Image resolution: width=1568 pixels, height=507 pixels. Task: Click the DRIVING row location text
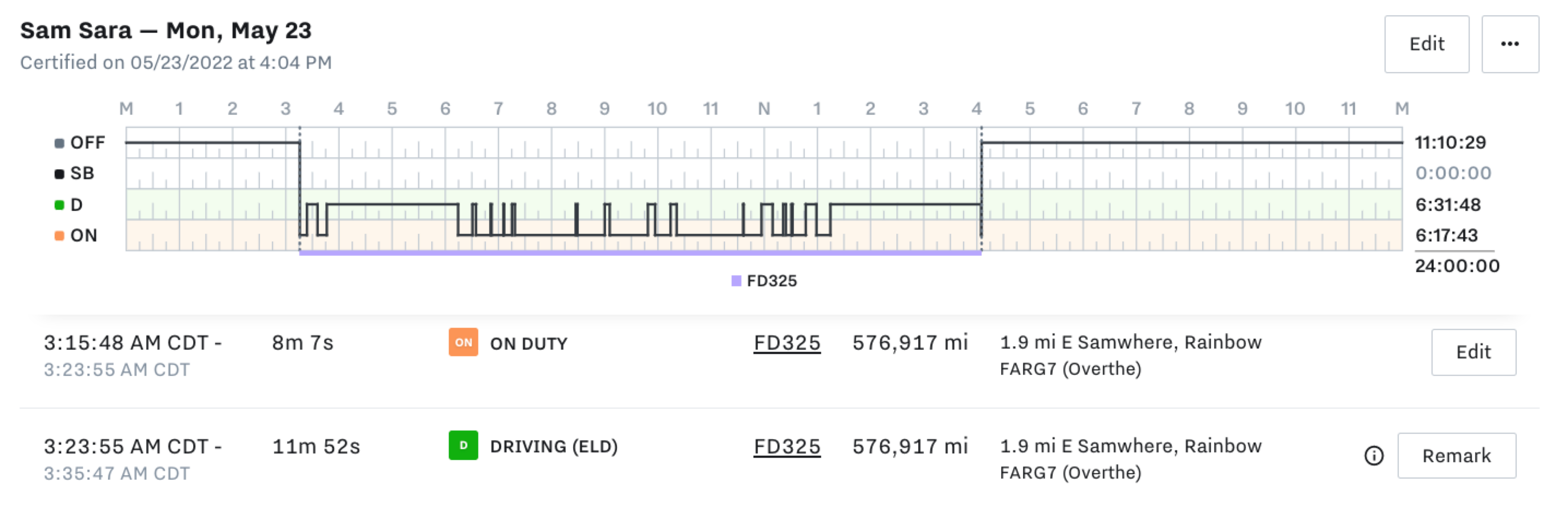(1130, 459)
